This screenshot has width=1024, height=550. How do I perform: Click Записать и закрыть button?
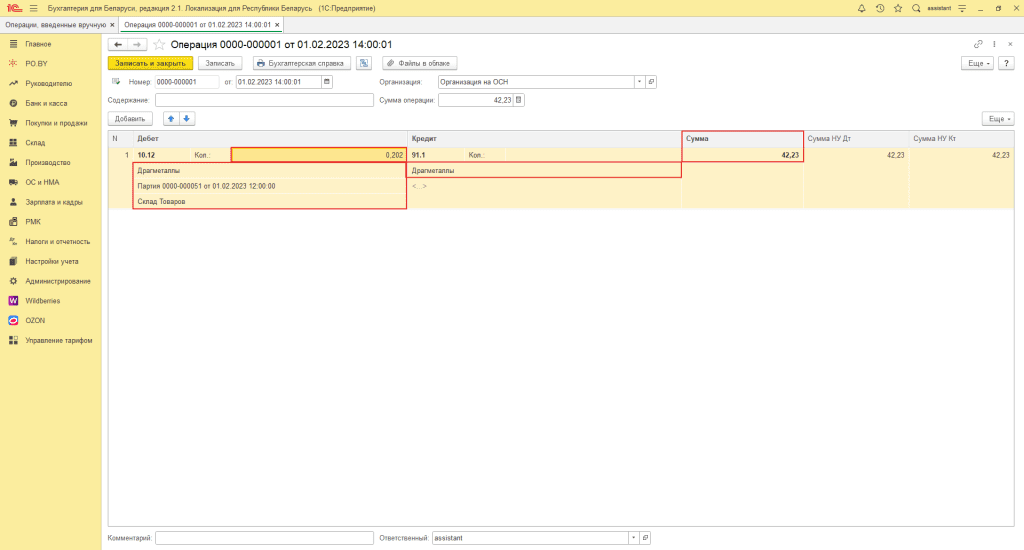coord(150,63)
